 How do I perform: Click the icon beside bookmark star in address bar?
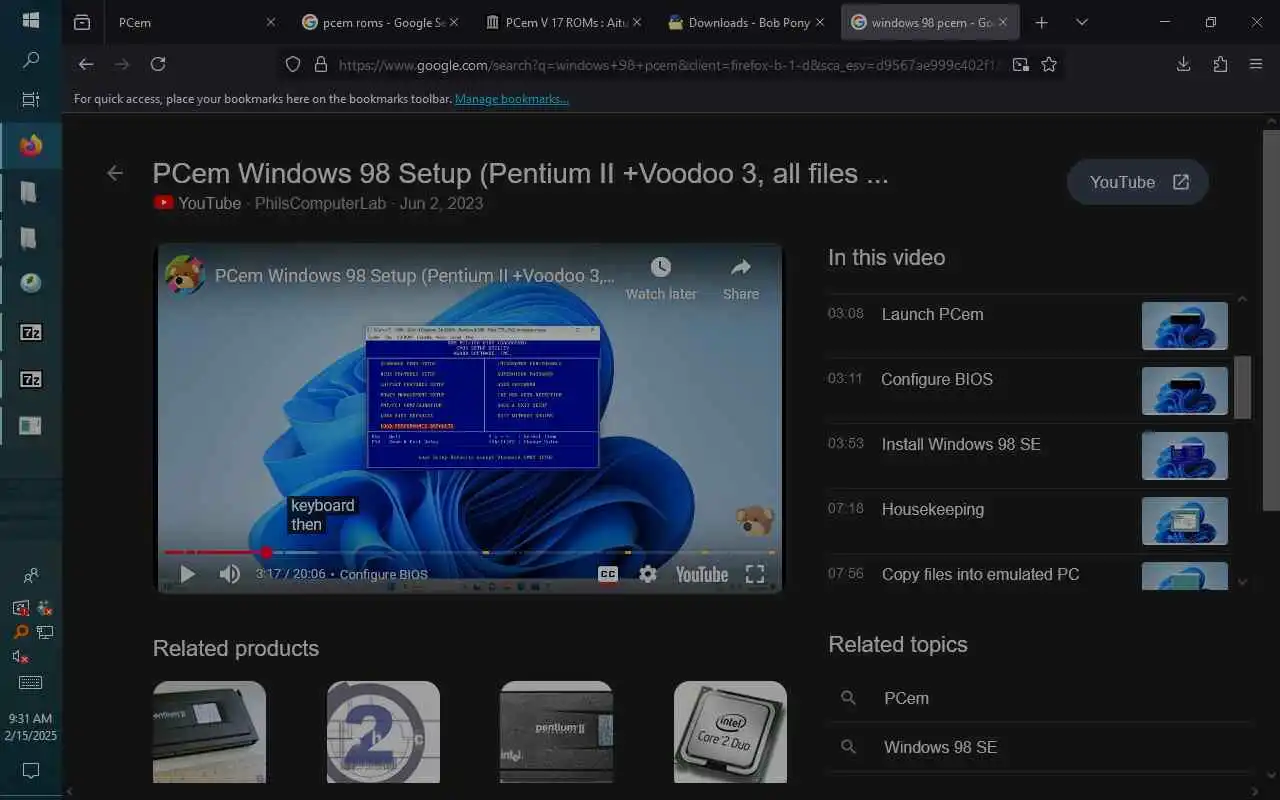(x=1020, y=64)
